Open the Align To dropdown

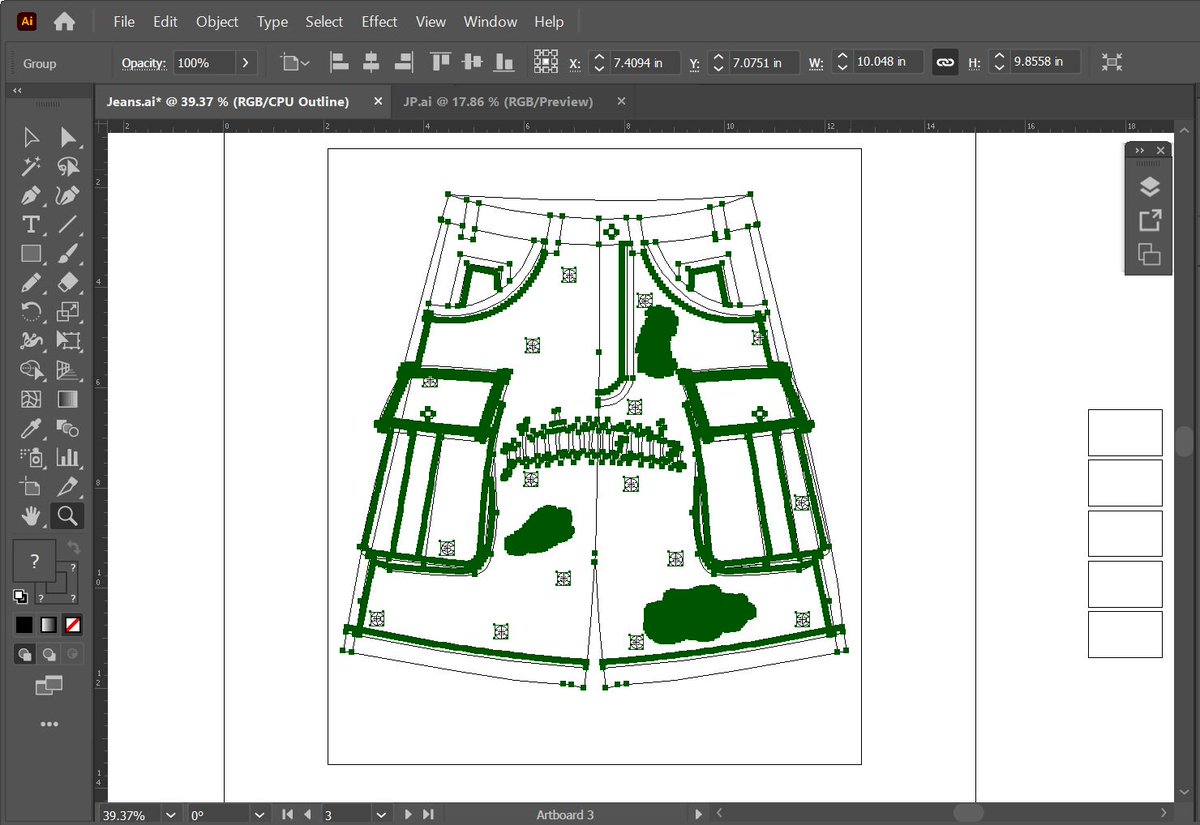click(295, 62)
